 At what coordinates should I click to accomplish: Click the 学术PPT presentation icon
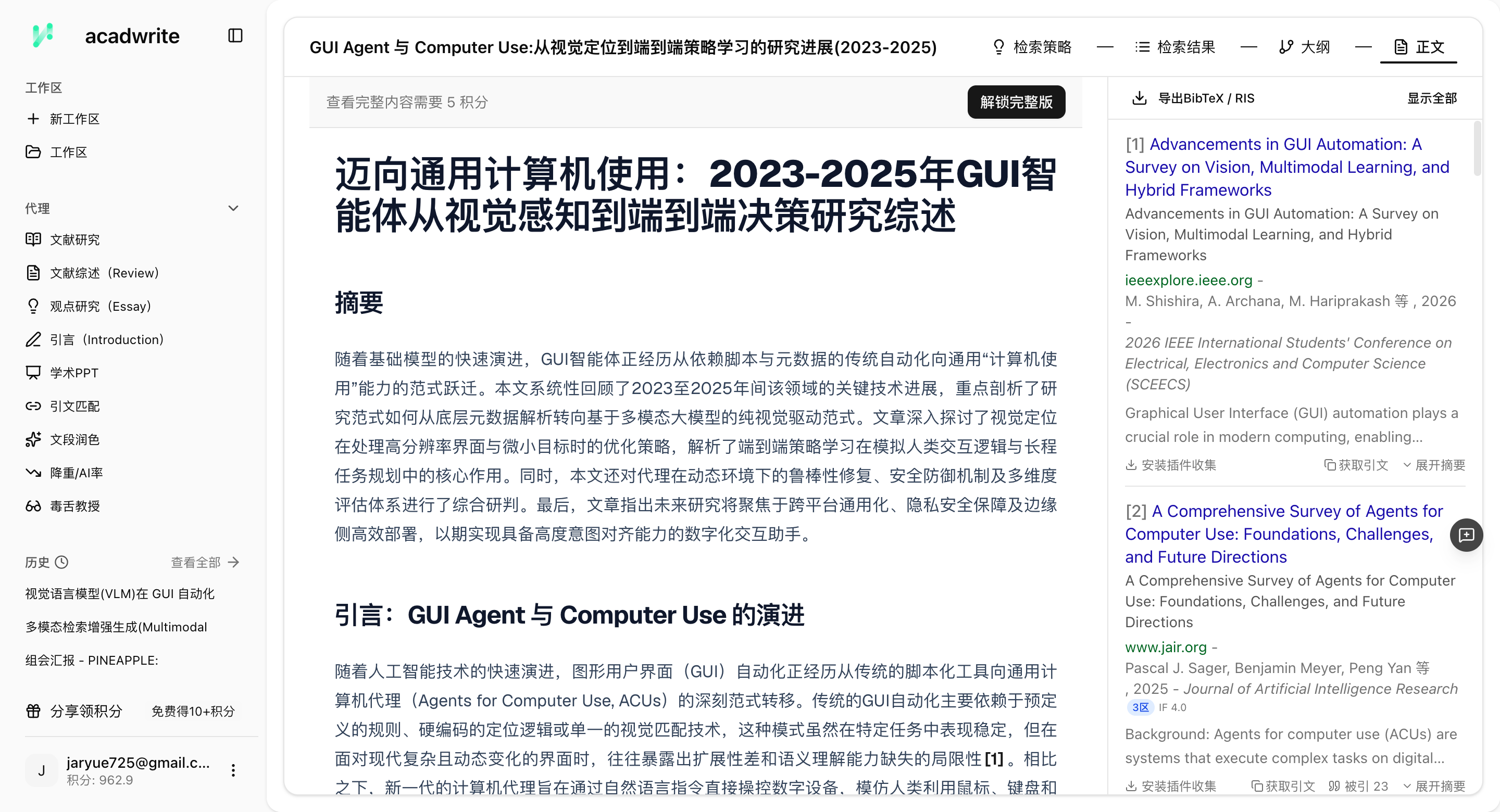coord(33,373)
